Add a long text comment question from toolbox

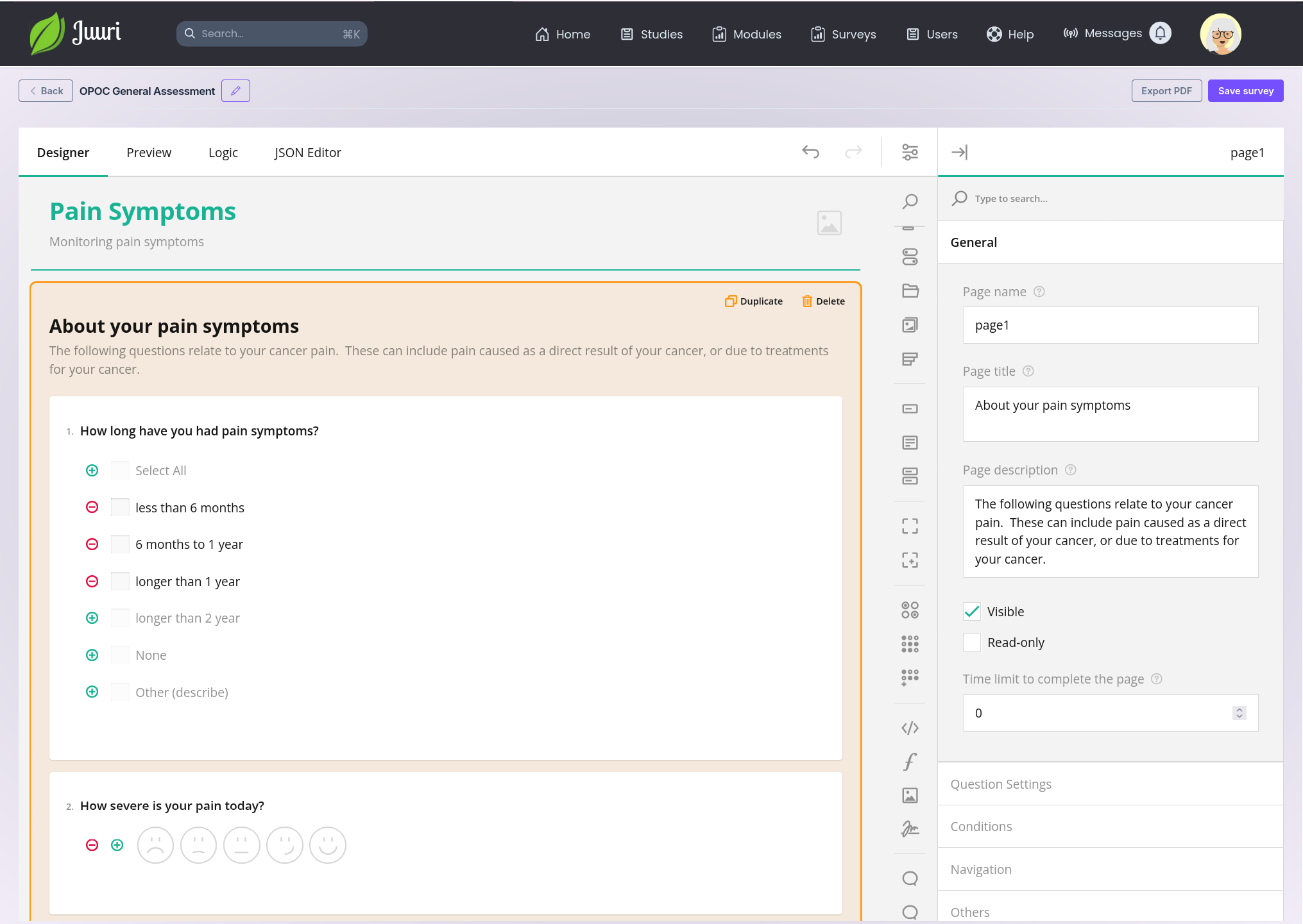click(910, 442)
